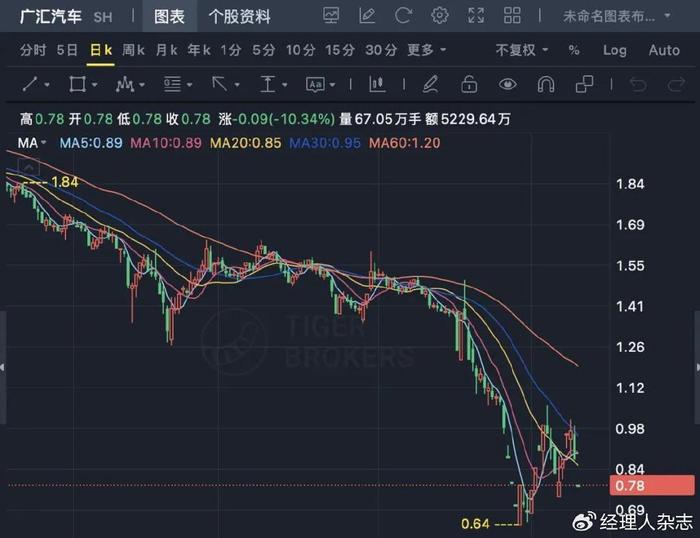This screenshot has width=700, height=538.
Task: Click the MA30:0.95 legend label
Action: [325, 143]
